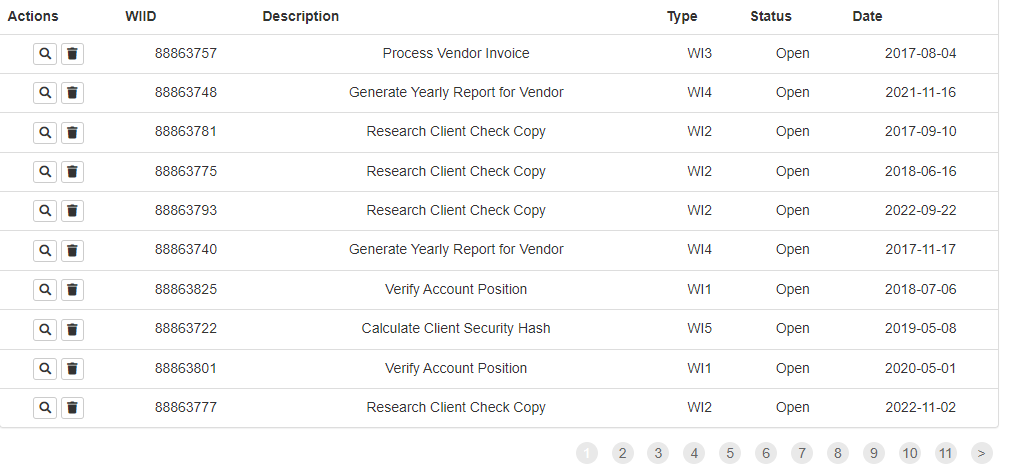This screenshot has height=466, width=1009.
Task: Remove work item 88863722 using the trash icon
Action: coord(73,329)
